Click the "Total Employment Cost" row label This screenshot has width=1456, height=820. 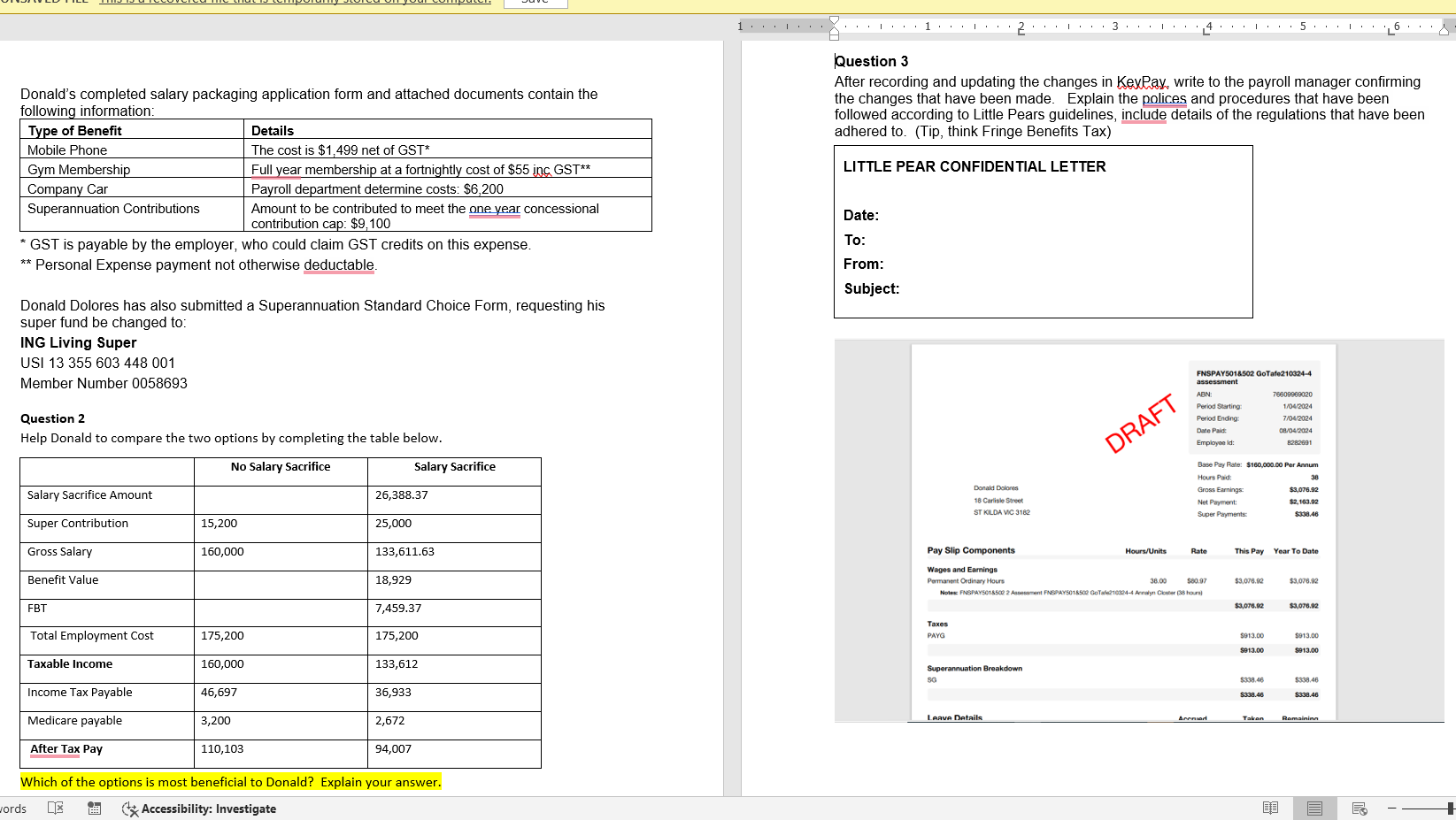point(92,635)
